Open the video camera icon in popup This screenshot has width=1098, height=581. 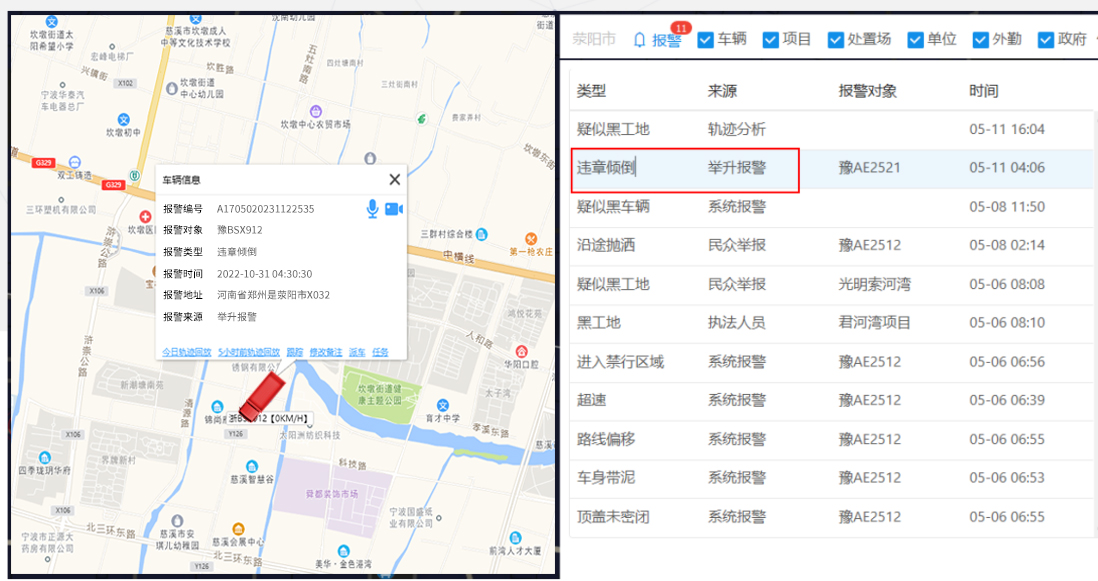click(x=393, y=208)
